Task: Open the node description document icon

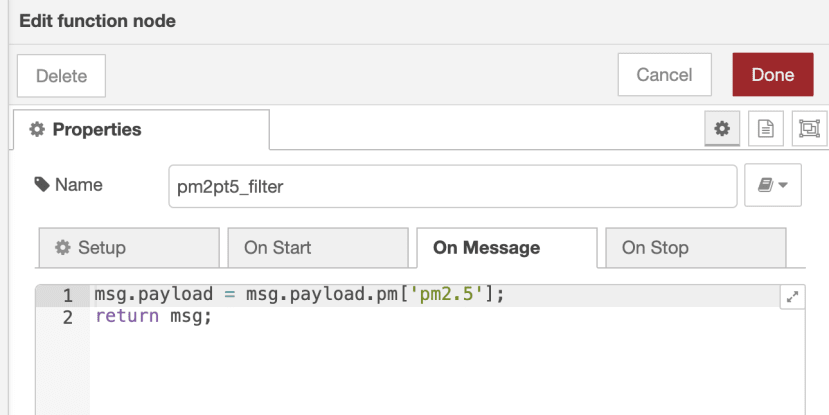Action: point(766,128)
